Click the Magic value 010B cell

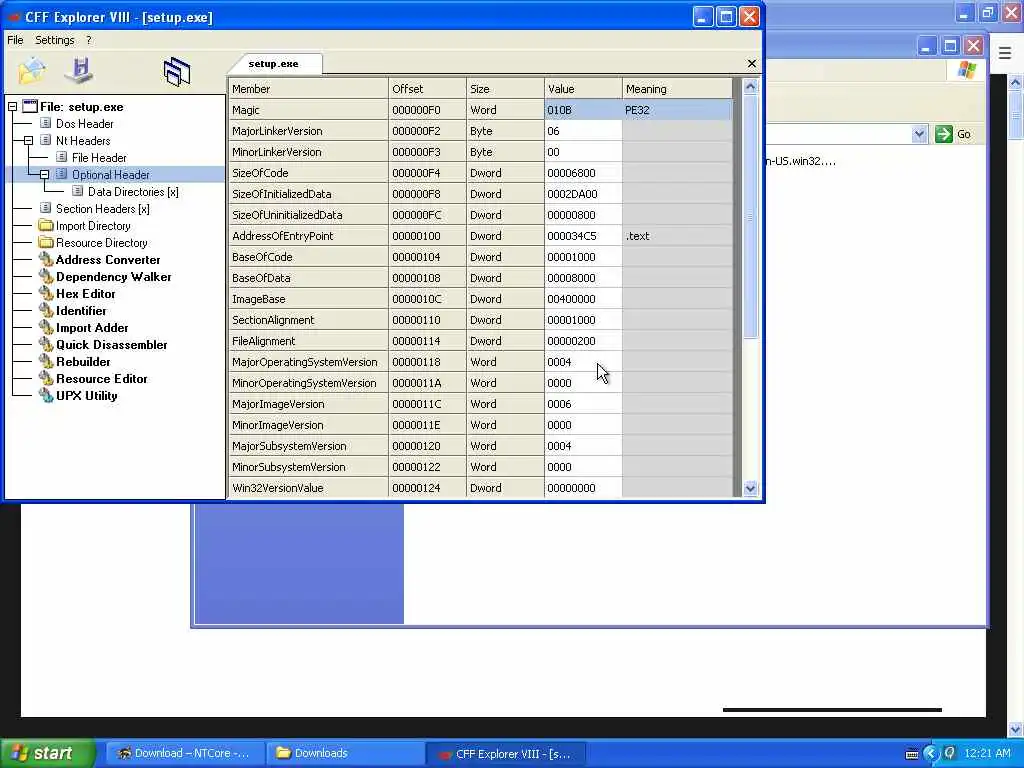(x=583, y=110)
